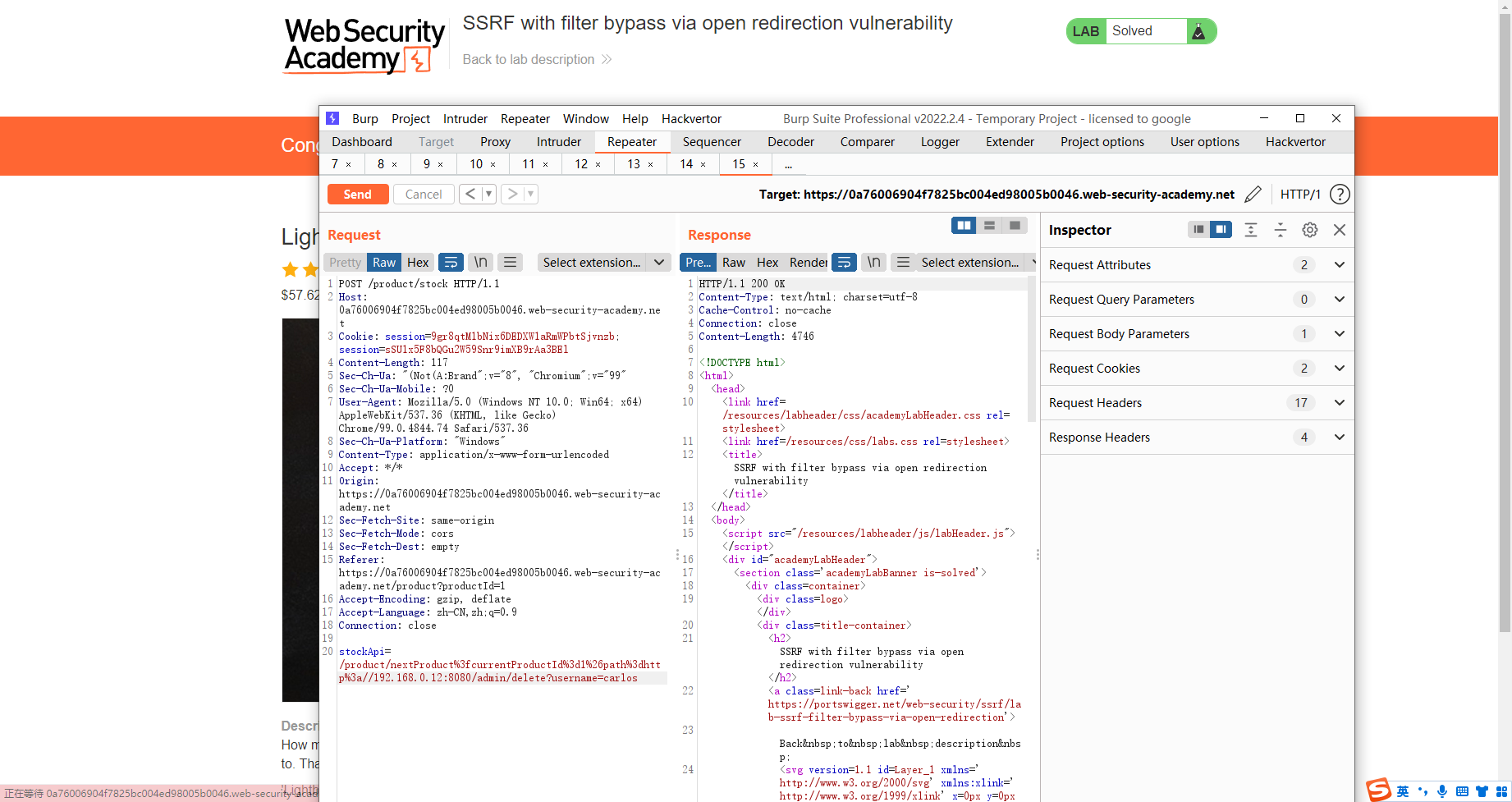Open back-history dropdown arrow

pos(488,195)
